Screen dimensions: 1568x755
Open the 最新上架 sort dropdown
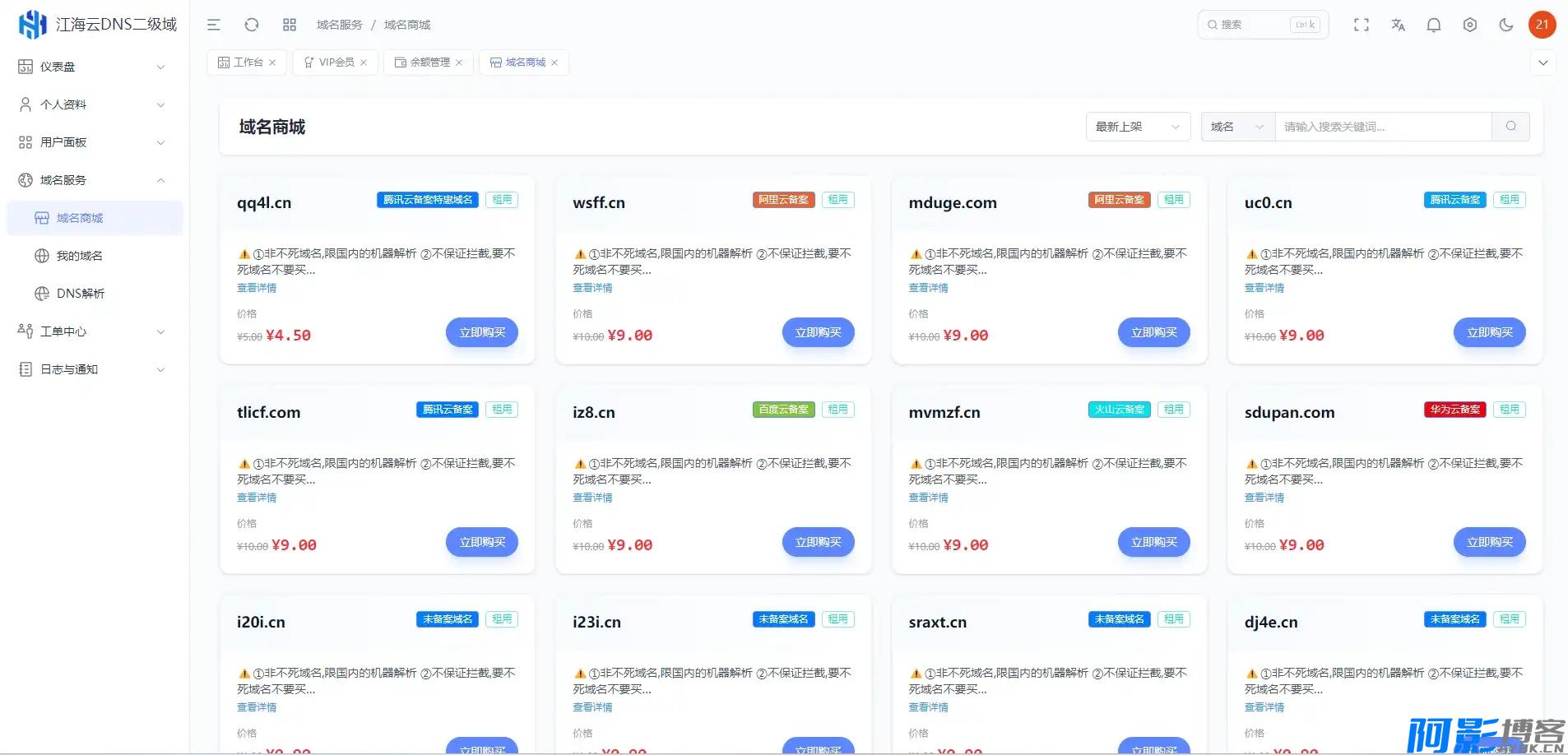click(1138, 127)
